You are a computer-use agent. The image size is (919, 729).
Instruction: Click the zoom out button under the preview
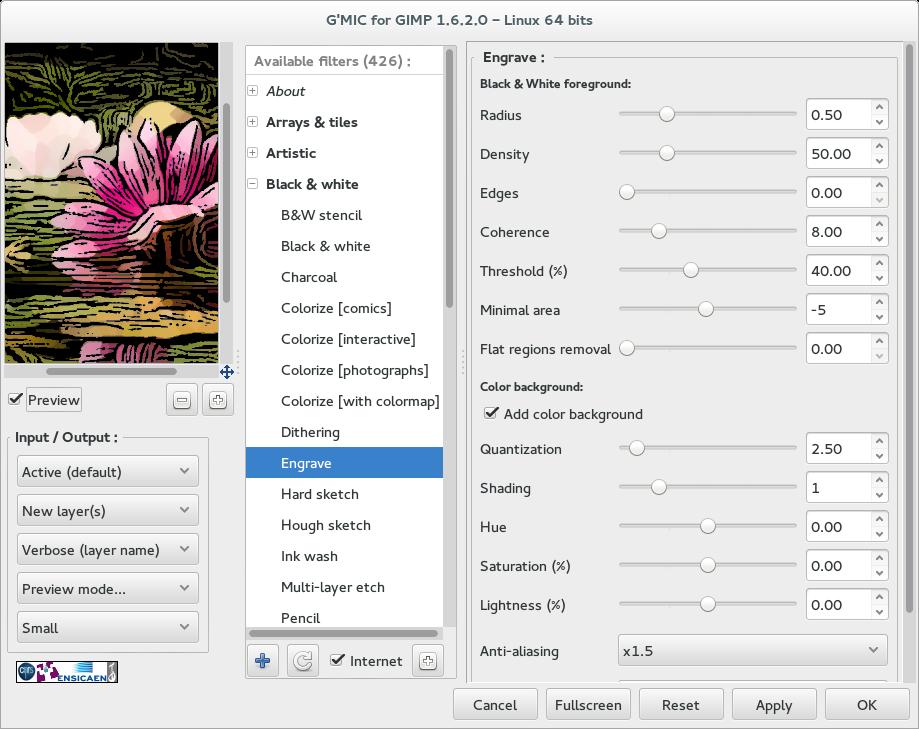(182, 400)
